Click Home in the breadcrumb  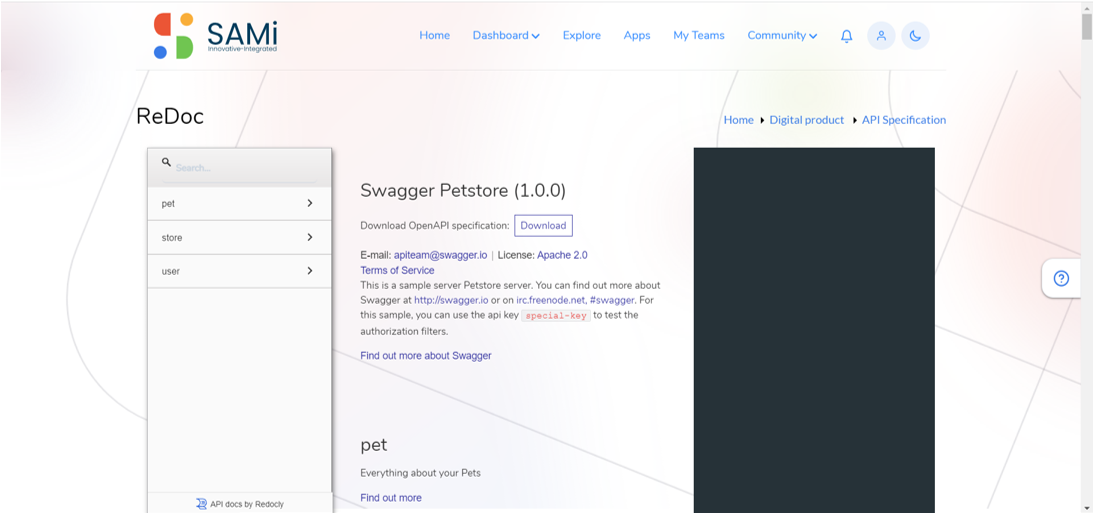pyautogui.click(x=738, y=120)
